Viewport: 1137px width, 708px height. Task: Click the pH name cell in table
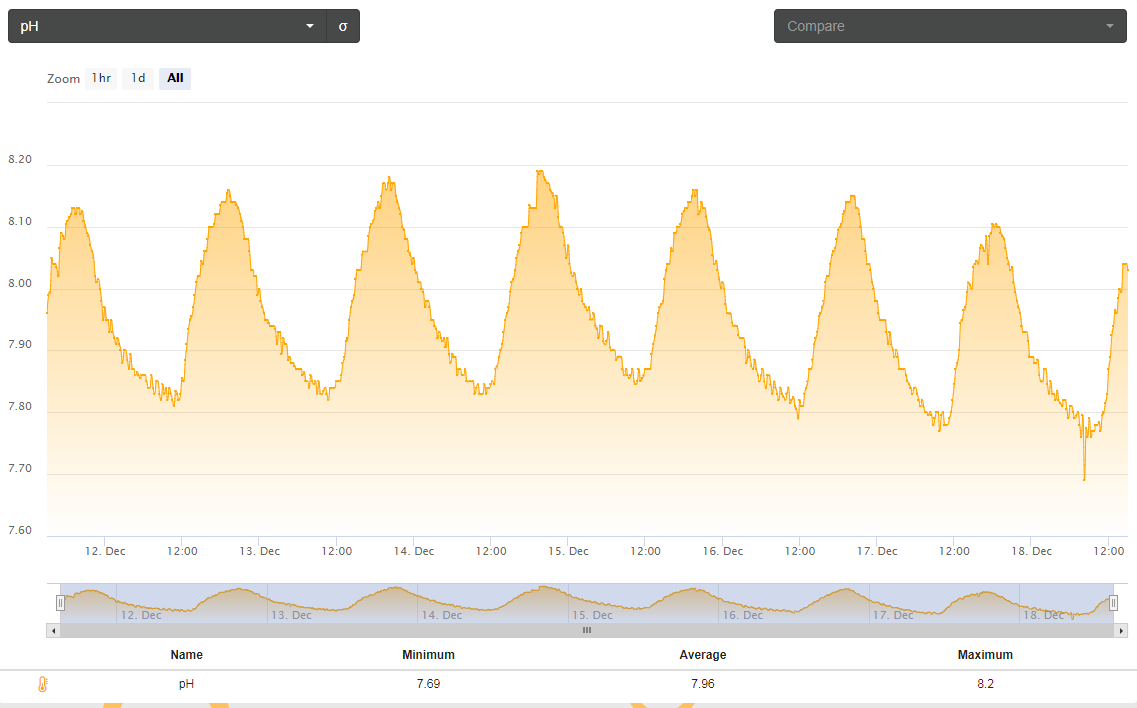(186, 684)
